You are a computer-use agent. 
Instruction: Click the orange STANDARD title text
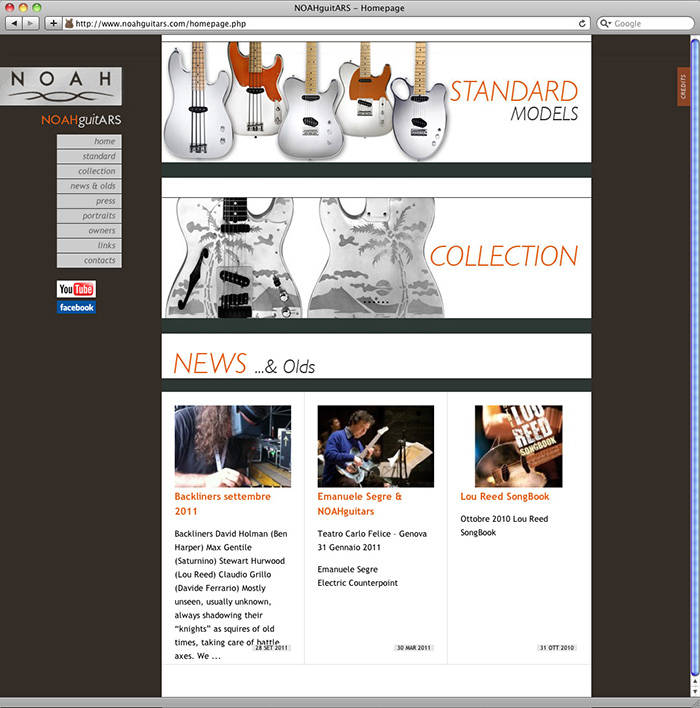[514, 91]
